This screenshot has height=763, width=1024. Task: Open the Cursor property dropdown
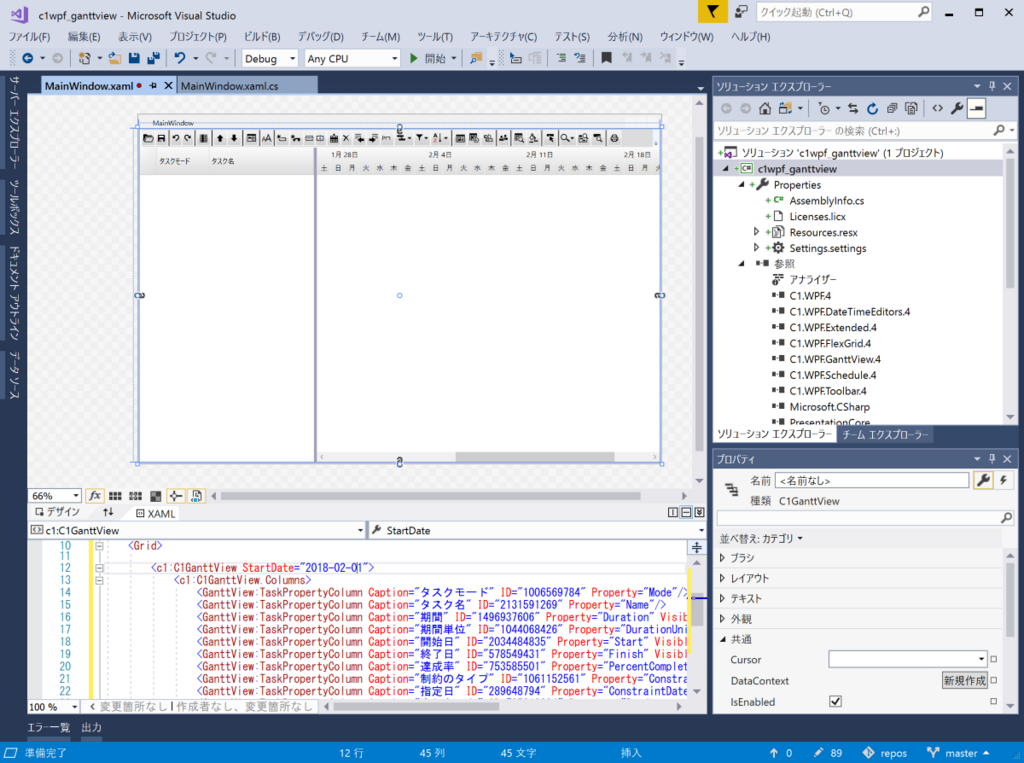pyautogui.click(x=981, y=659)
